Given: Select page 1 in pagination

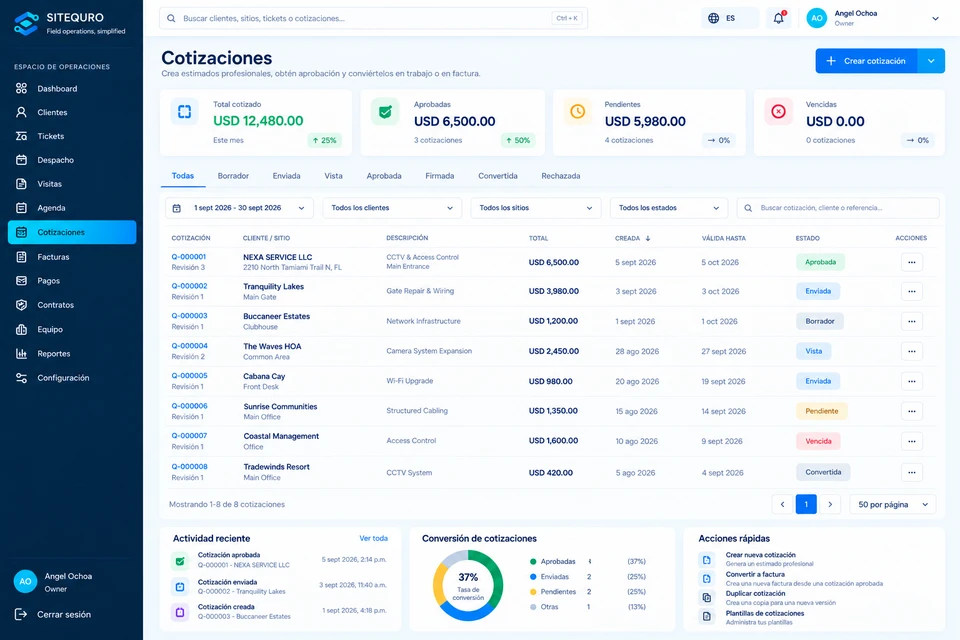Looking at the screenshot, I should 806,504.
